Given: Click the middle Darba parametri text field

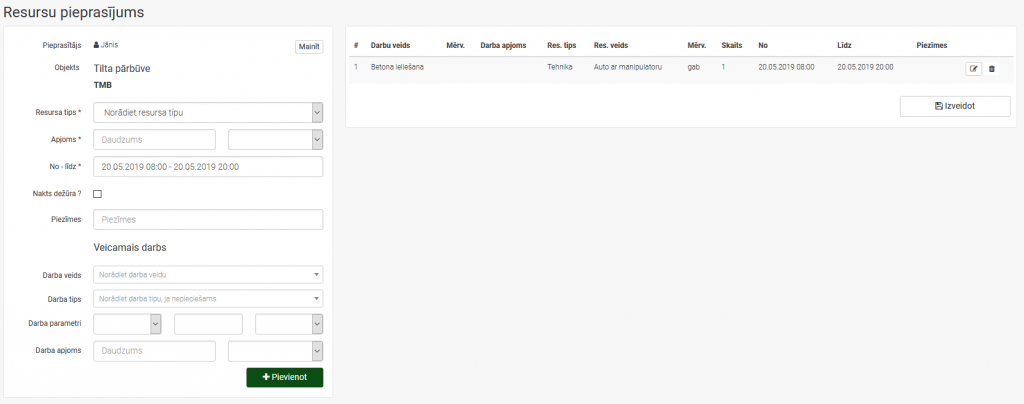Looking at the screenshot, I should tap(208, 324).
